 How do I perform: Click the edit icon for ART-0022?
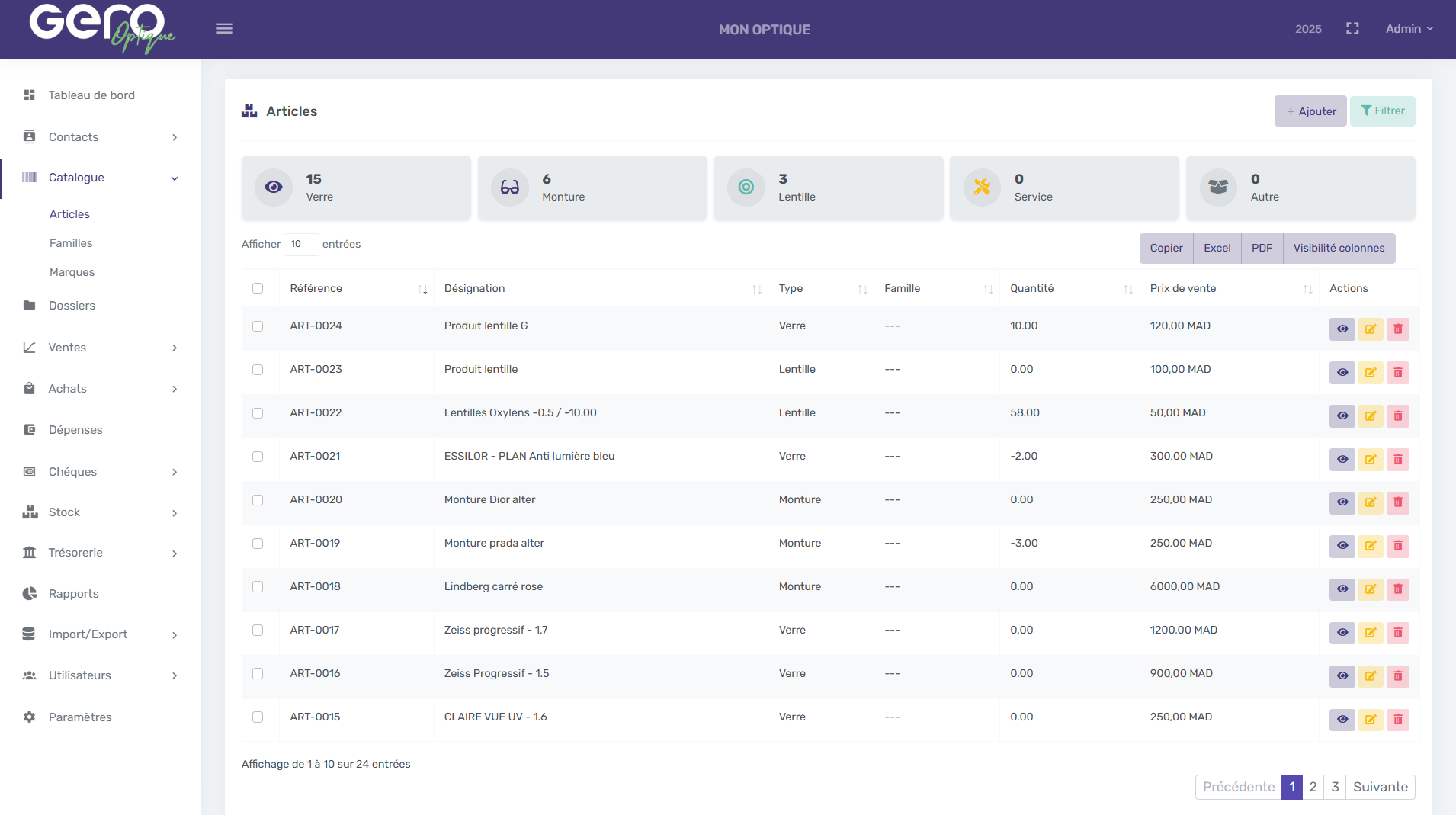point(1370,416)
